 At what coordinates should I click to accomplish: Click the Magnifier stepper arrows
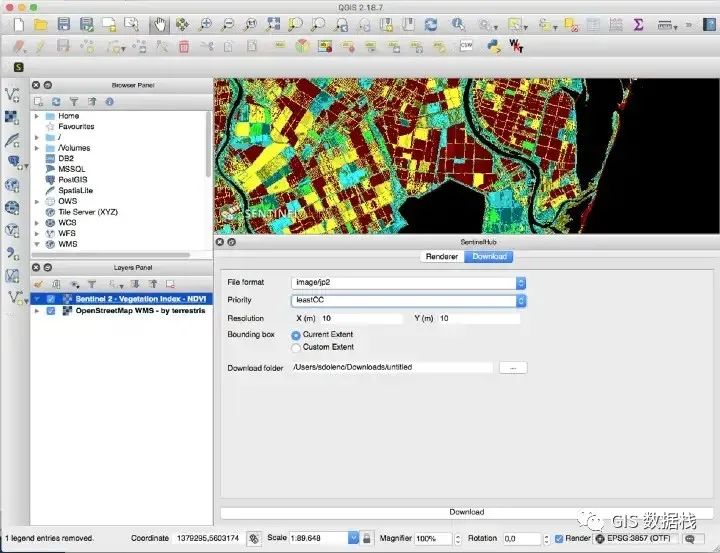(457, 539)
